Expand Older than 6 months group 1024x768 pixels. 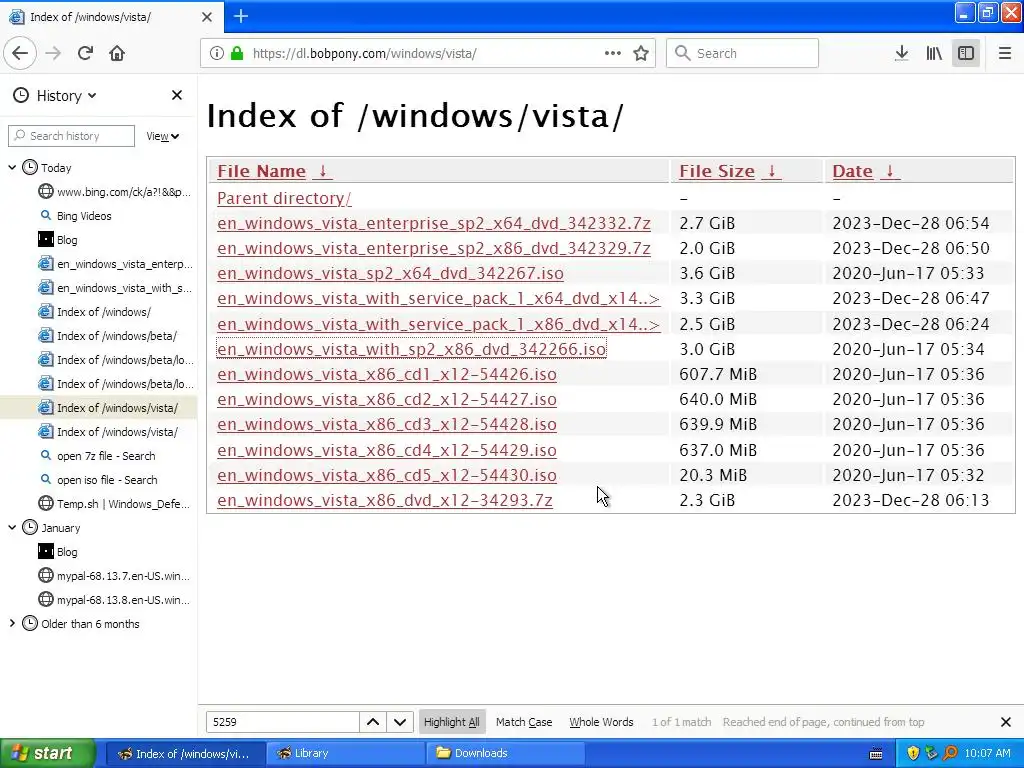(12, 624)
